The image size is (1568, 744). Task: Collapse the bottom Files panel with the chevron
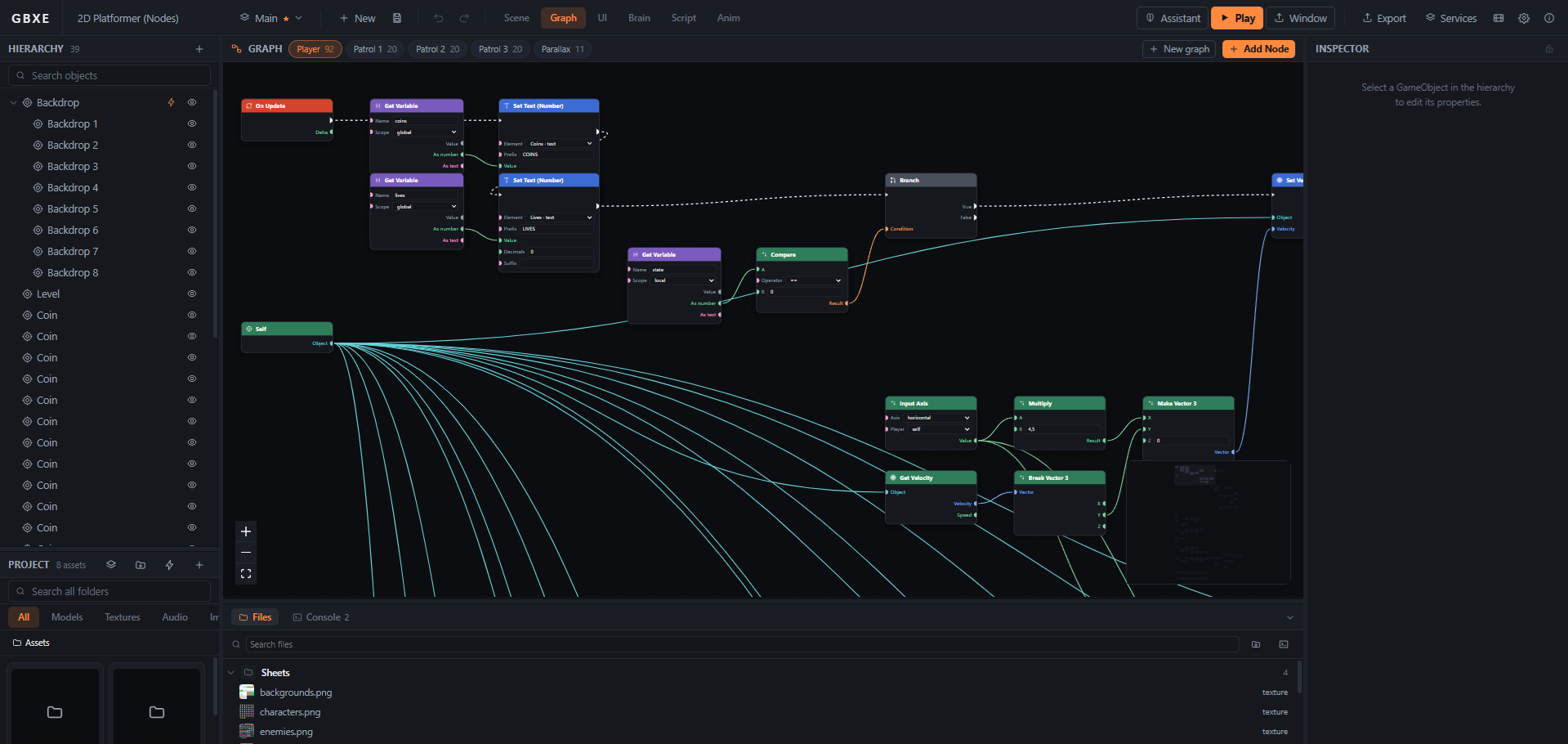click(x=1290, y=617)
